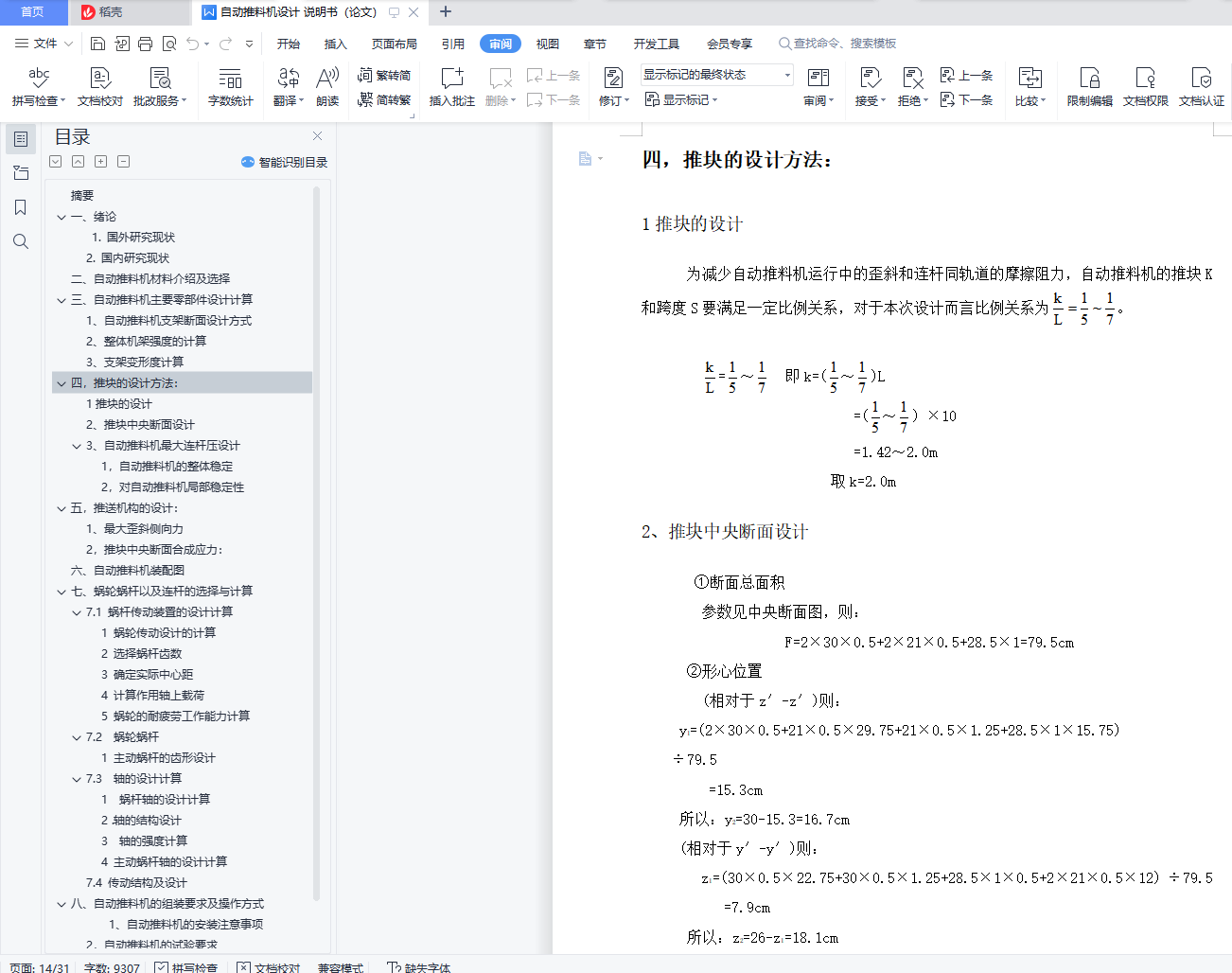Open 批改服务 correction service

point(160,86)
